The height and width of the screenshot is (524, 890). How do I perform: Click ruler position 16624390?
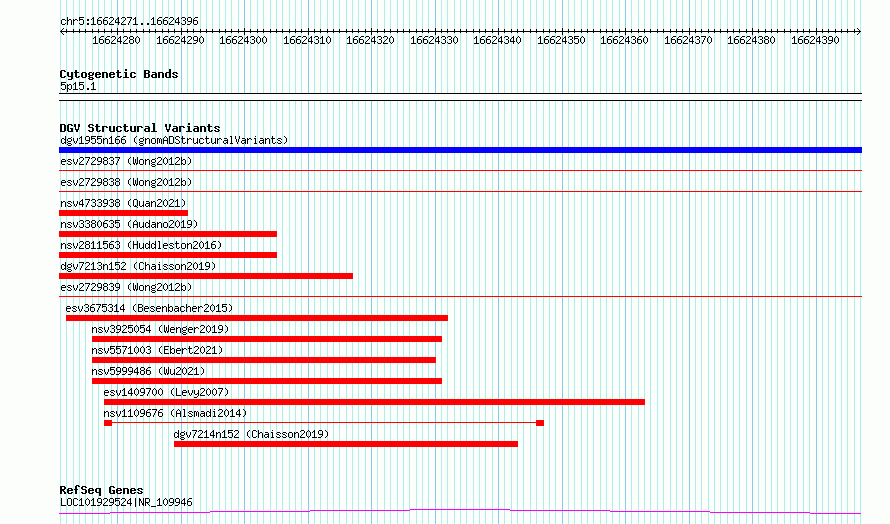tap(816, 40)
